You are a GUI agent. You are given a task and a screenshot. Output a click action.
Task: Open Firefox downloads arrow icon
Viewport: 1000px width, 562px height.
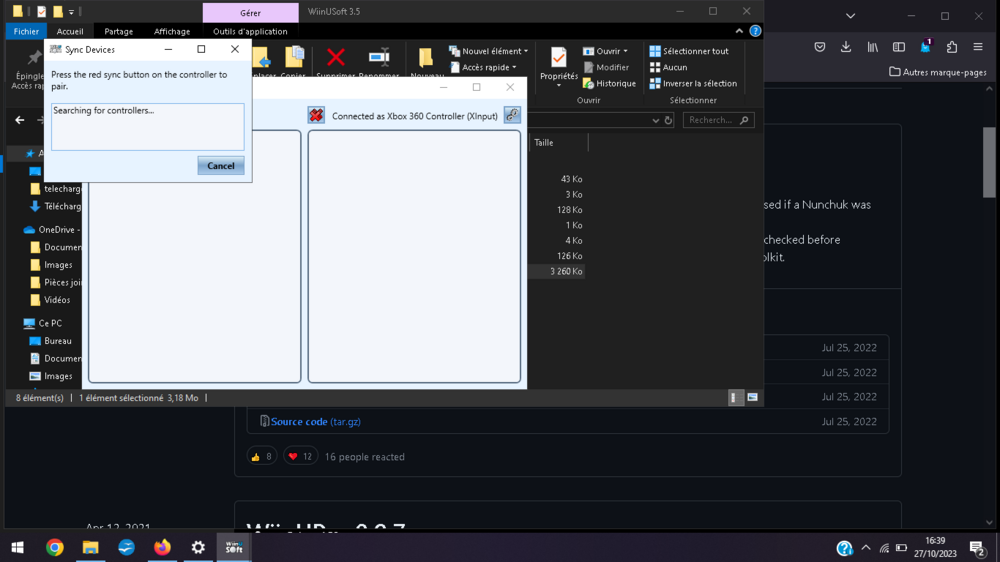tap(846, 47)
